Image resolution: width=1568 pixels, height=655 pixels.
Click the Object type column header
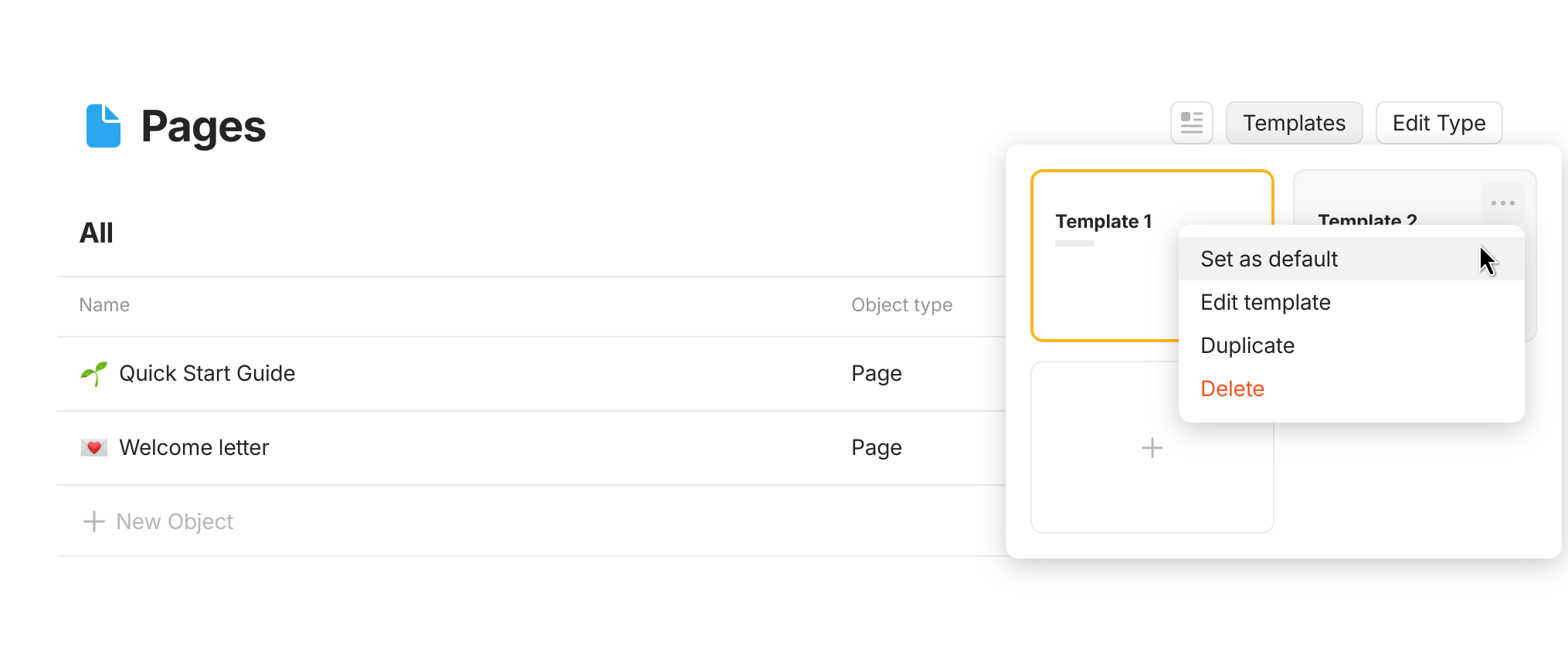coord(901,305)
